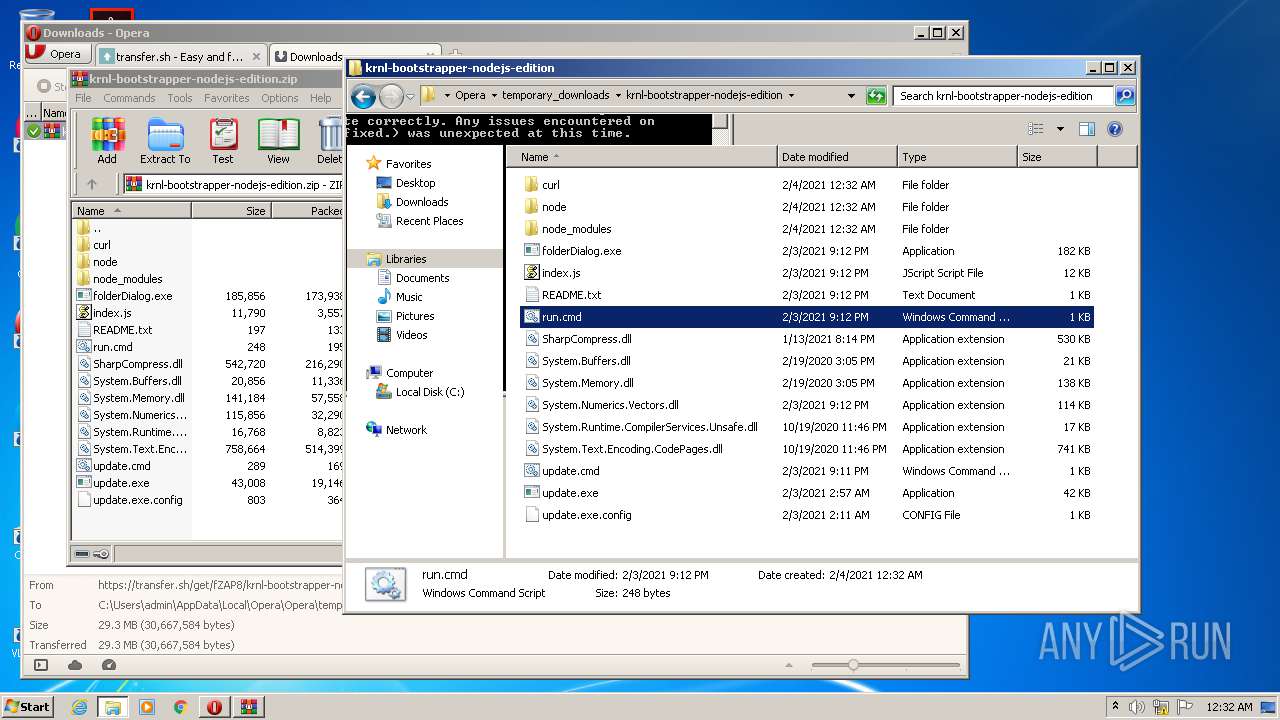Launch Windows Media Player from taskbar

[147, 707]
